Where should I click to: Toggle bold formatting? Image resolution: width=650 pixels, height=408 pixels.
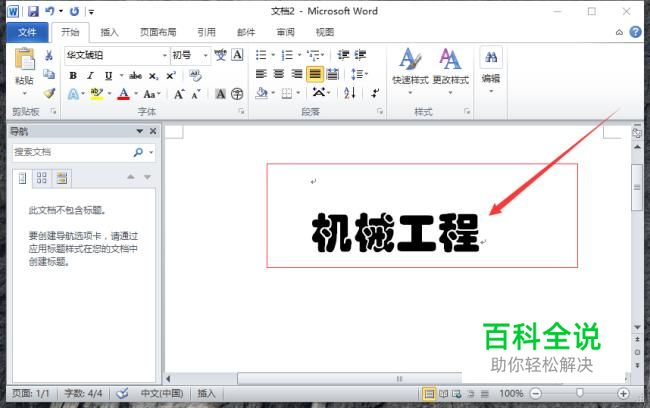[73, 75]
